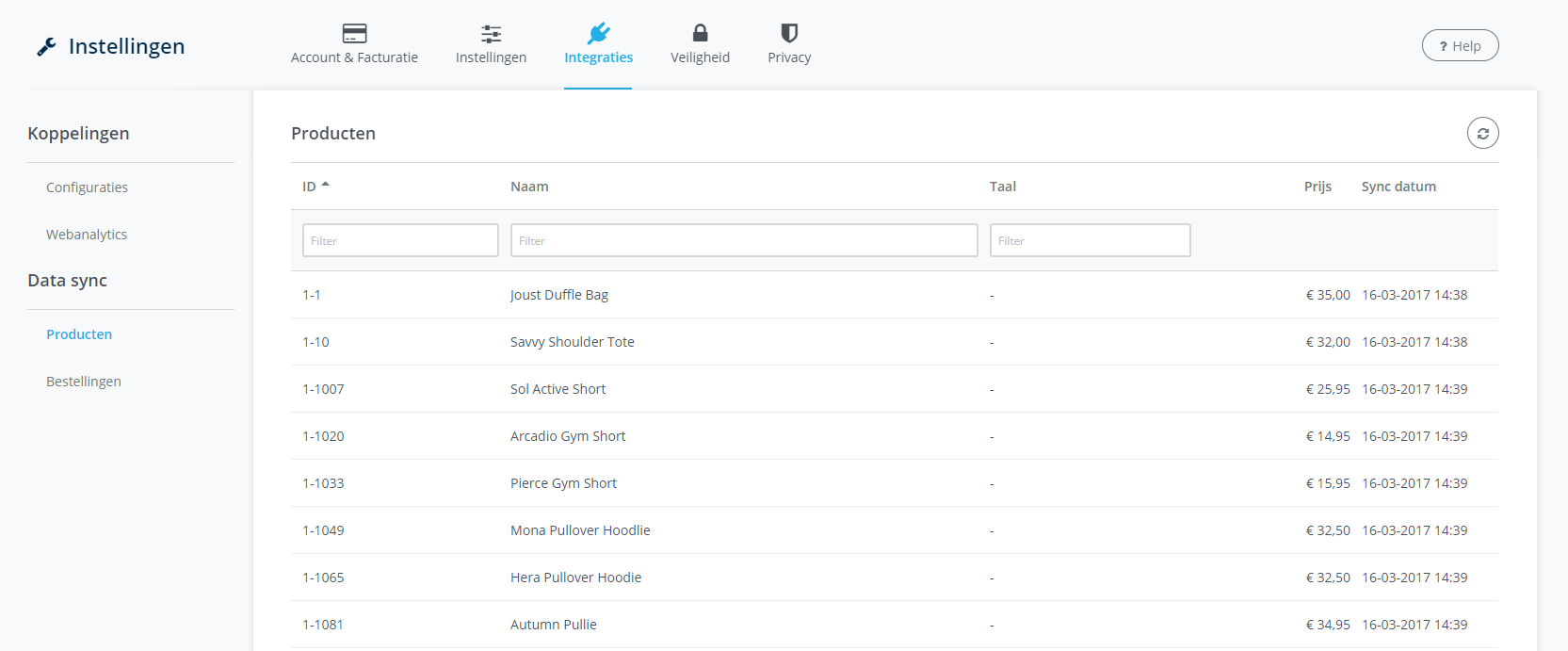Sort by the Prijs column header
The height and width of the screenshot is (651, 1568).
(1317, 187)
